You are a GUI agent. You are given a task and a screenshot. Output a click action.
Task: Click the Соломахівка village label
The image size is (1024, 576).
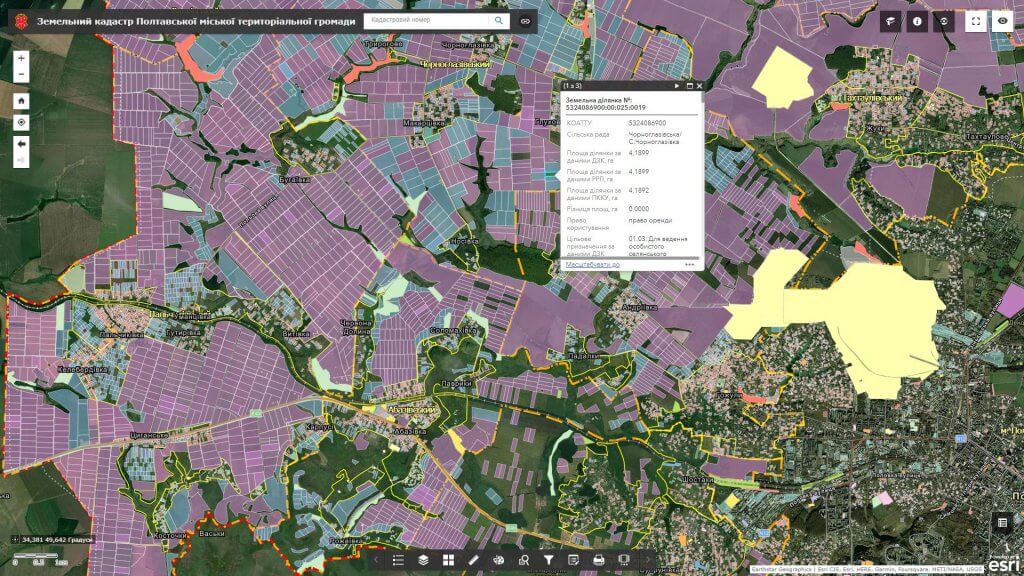pyautogui.click(x=454, y=330)
